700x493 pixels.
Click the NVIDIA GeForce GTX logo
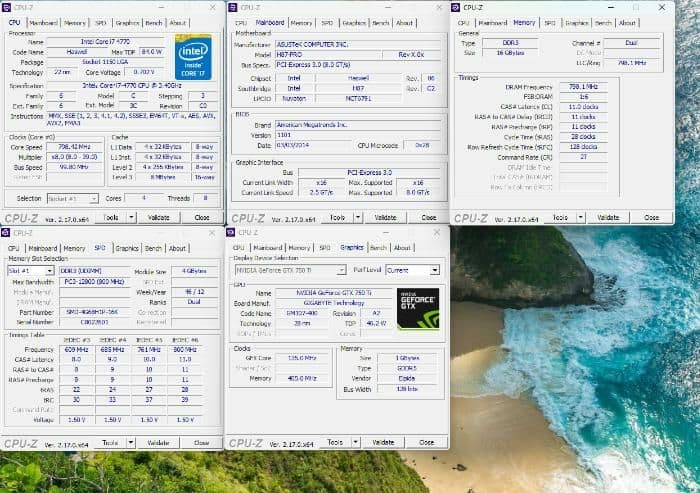point(418,309)
